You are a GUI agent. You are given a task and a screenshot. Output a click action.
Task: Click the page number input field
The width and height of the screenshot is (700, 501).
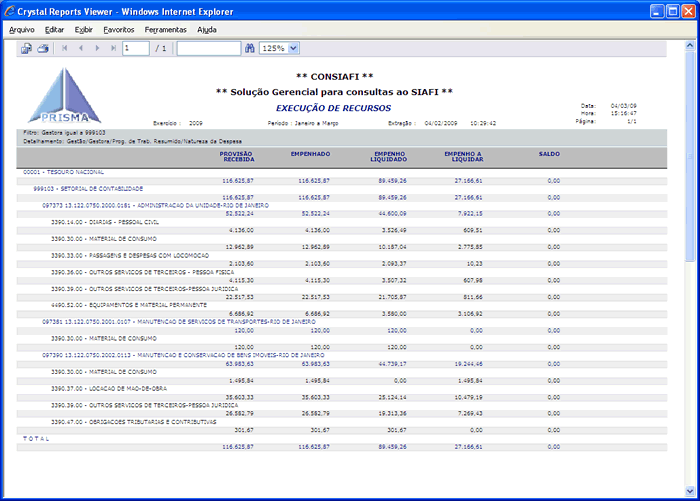[x=136, y=48]
